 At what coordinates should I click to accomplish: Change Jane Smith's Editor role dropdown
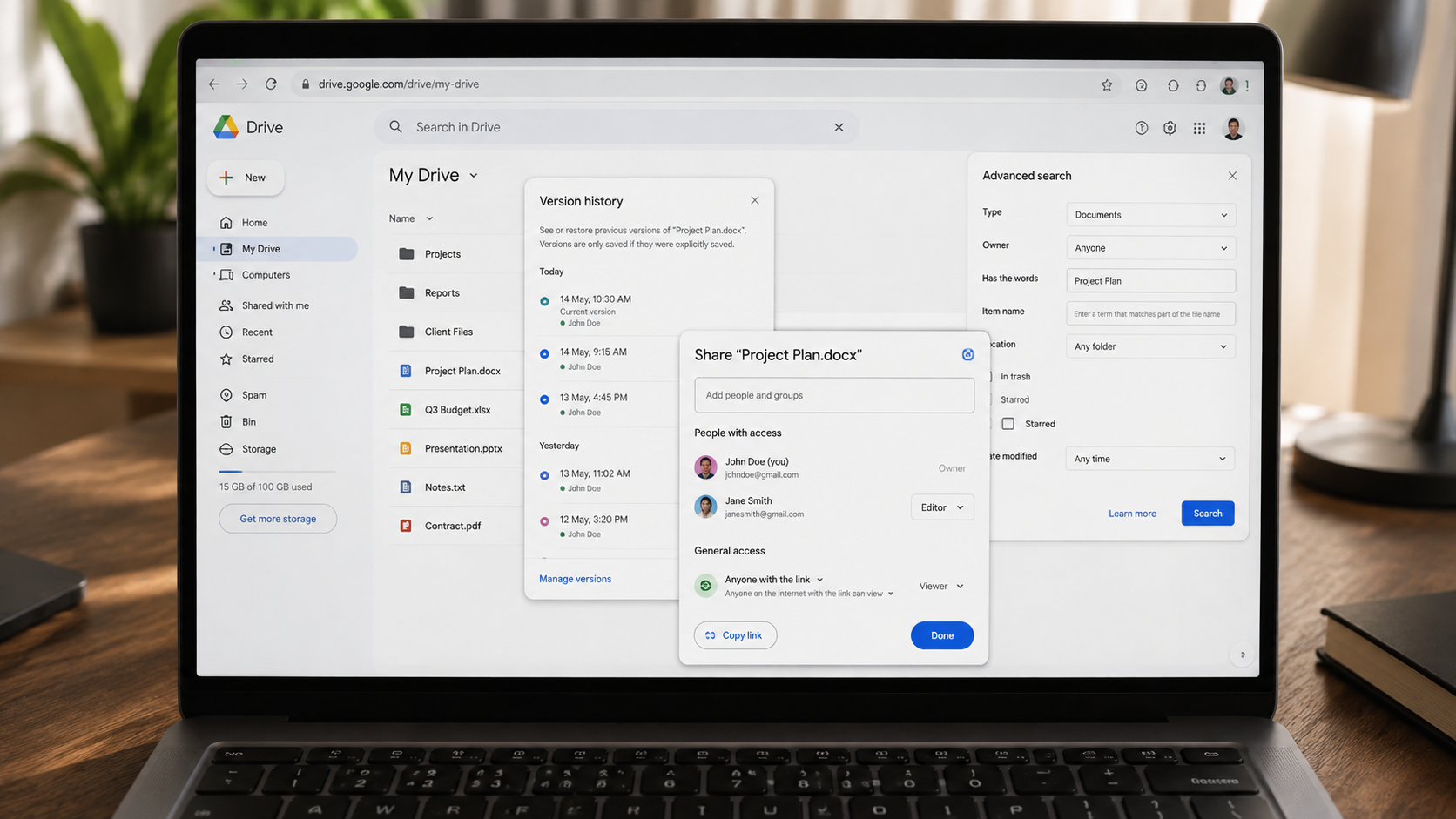point(942,507)
